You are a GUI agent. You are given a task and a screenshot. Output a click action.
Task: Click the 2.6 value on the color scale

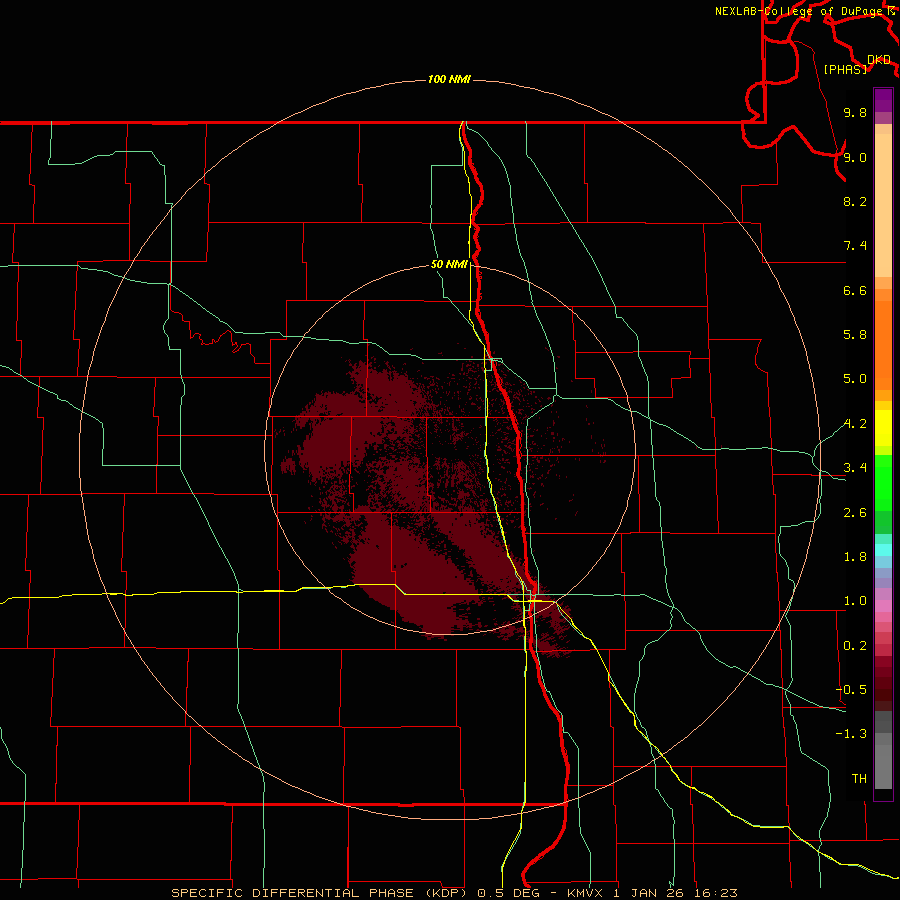point(855,513)
